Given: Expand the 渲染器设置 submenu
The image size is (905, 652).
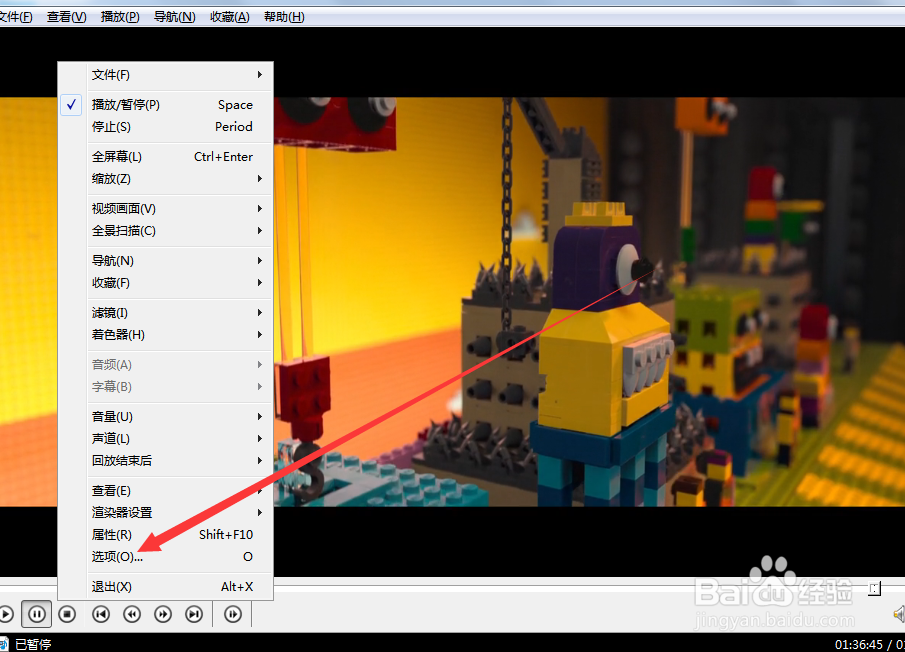Looking at the screenshot, I should (x=166, y=512).
